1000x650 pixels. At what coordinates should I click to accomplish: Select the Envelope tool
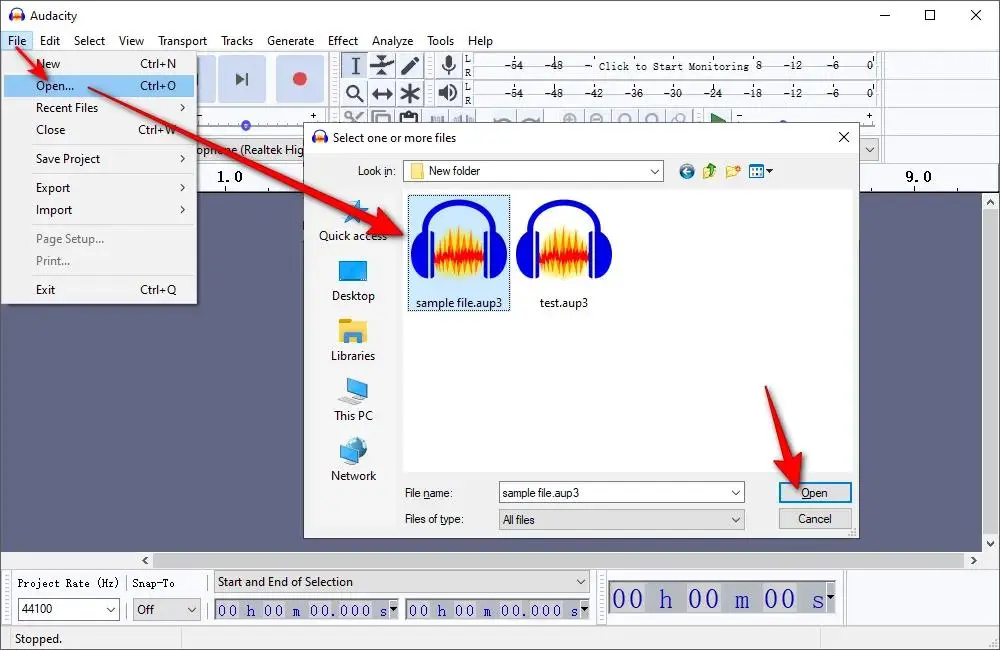coord(382,66)
